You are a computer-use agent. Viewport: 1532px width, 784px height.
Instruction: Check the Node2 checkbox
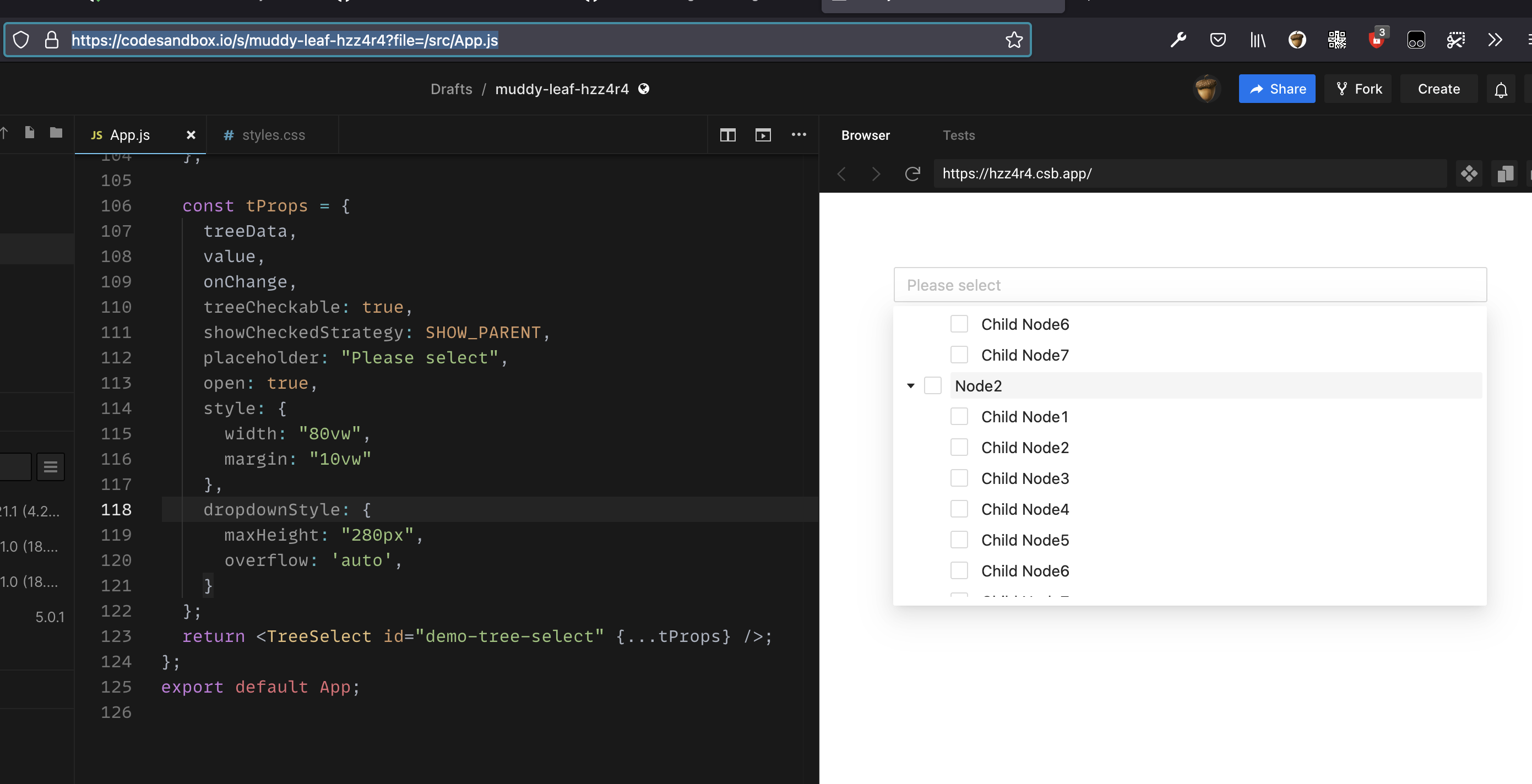point(932,385)
